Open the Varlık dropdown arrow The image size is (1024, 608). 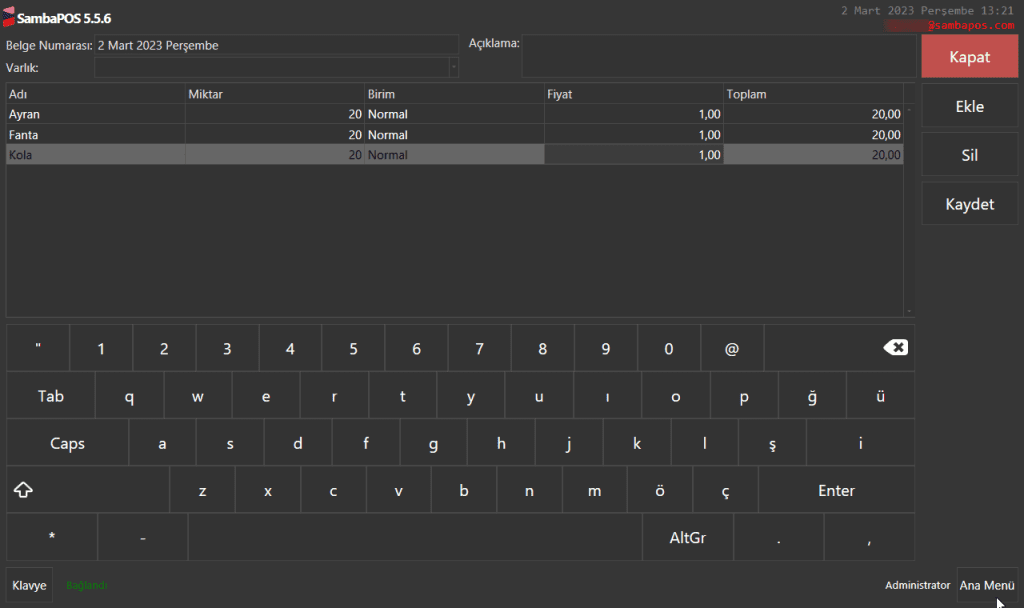tap(453, 67)
